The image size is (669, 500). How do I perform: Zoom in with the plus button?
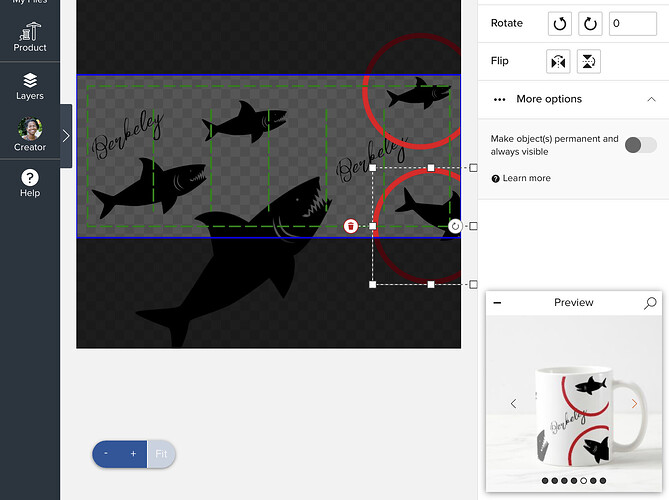pos(133,454)
